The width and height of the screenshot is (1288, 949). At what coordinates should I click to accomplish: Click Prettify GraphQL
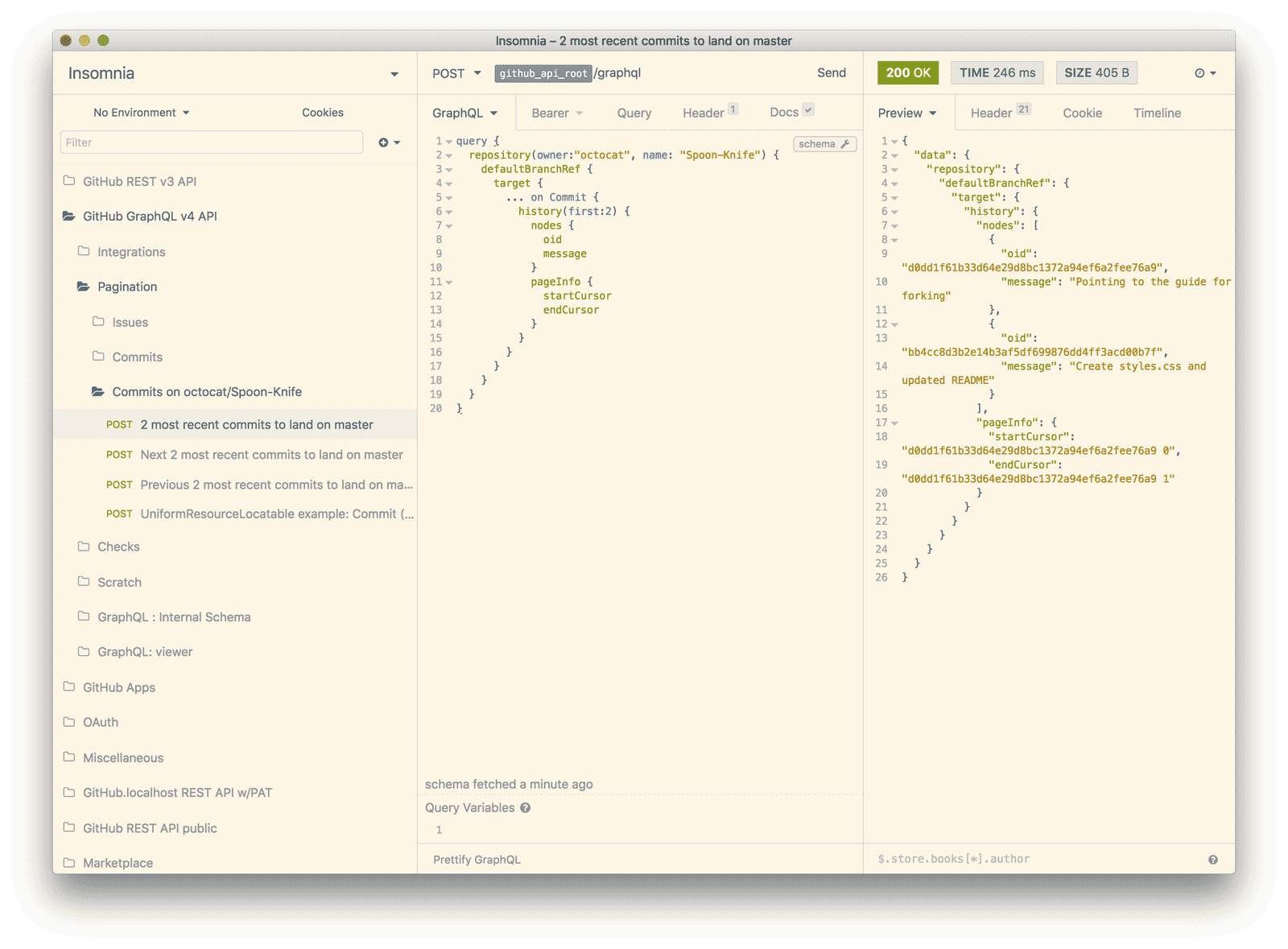coord(477,860)
